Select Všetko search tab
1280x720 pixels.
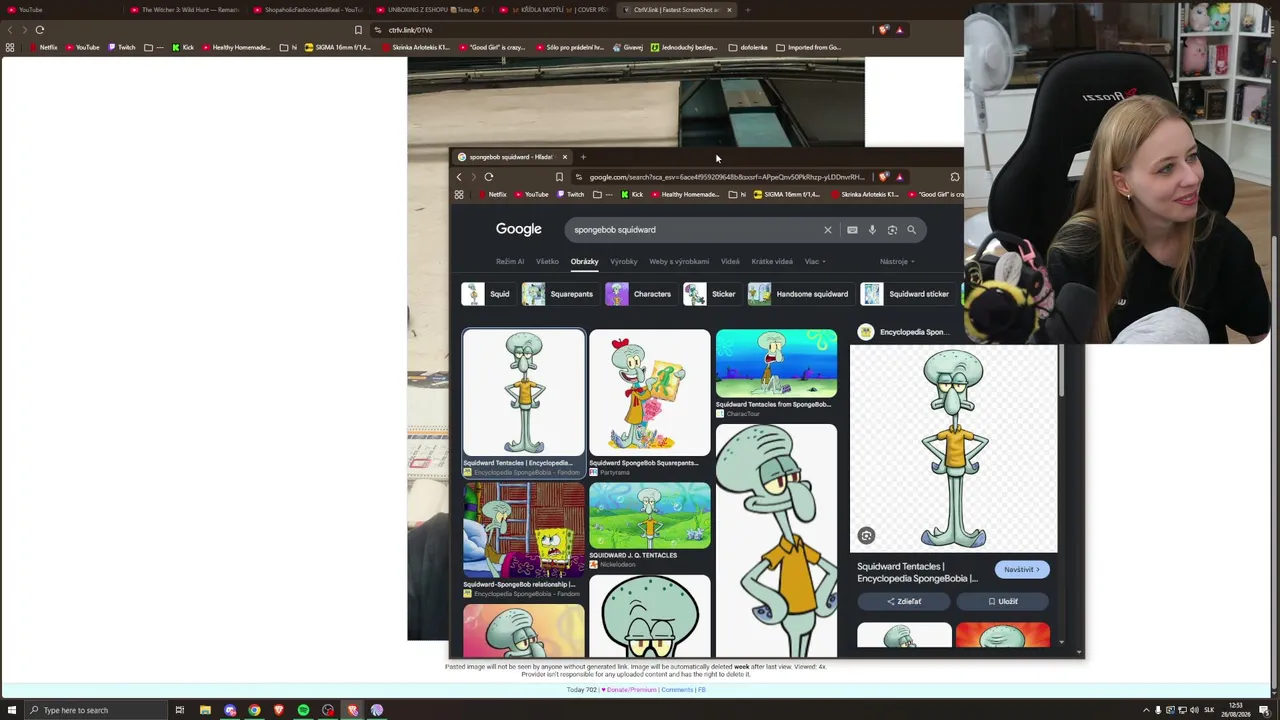[547, 262]
